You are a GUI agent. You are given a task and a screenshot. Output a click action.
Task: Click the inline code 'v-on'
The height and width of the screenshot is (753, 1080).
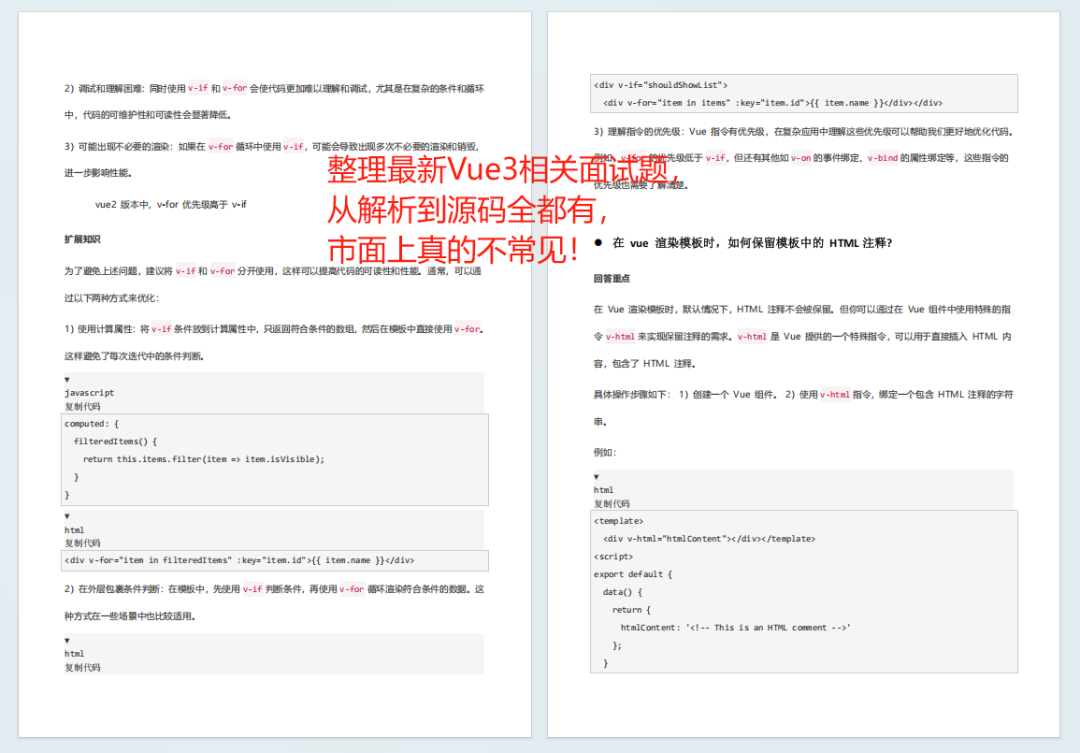click(x=801, y=158)
